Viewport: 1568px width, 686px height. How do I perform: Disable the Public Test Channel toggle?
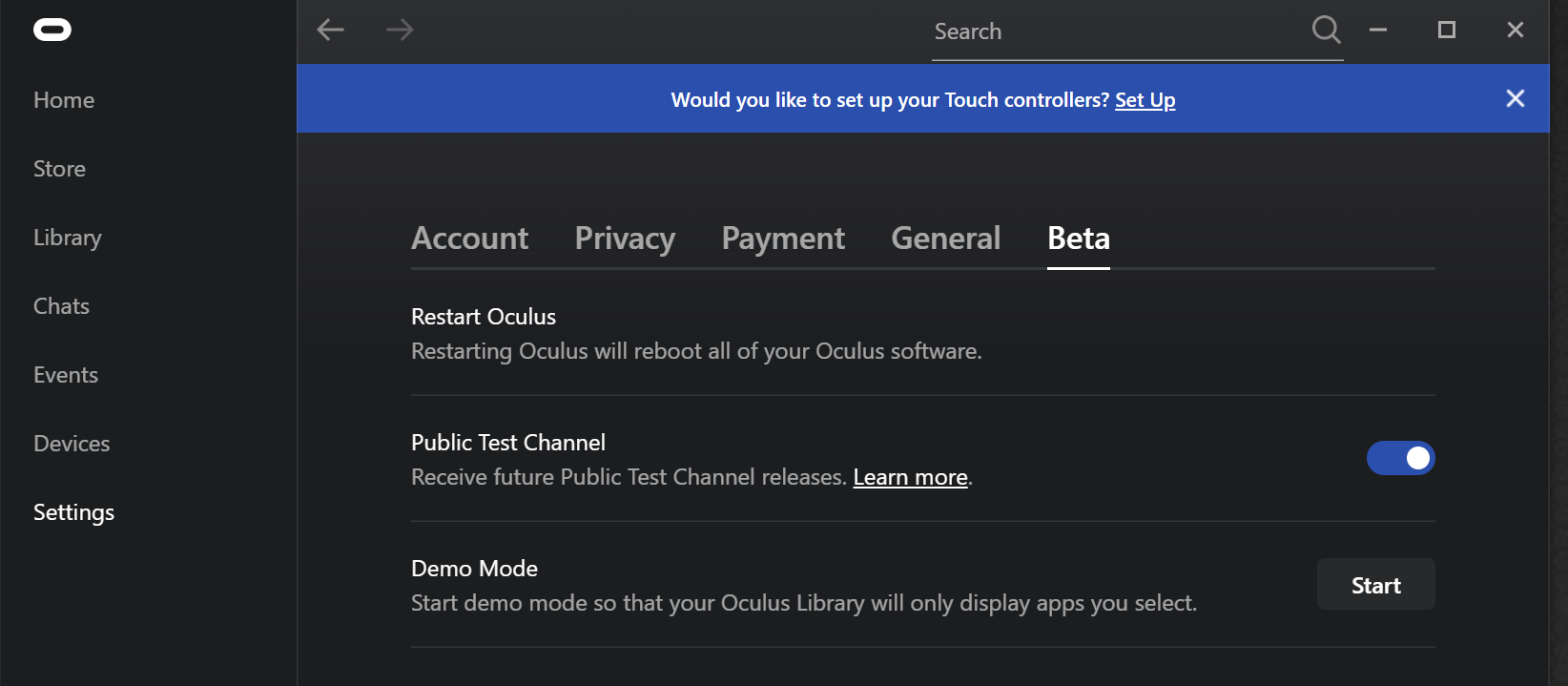coord(1400,459)
